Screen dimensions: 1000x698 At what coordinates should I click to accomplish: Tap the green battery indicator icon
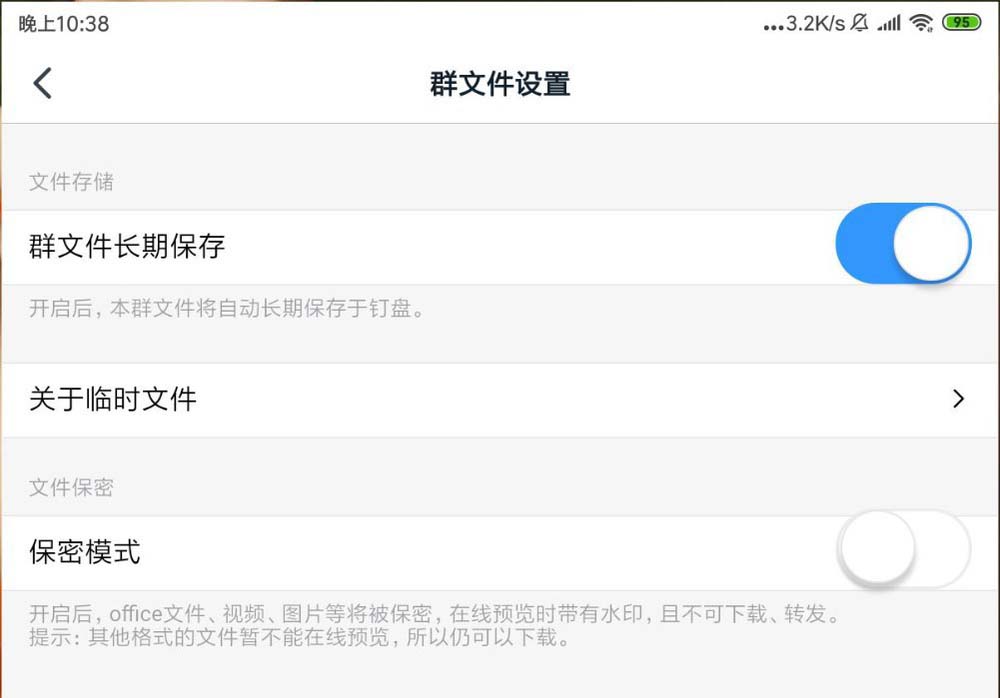pos(961,23)
